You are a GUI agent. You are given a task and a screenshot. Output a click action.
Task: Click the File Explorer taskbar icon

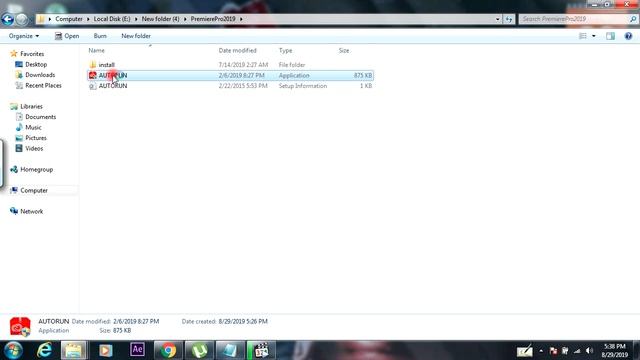pos(74,351)
